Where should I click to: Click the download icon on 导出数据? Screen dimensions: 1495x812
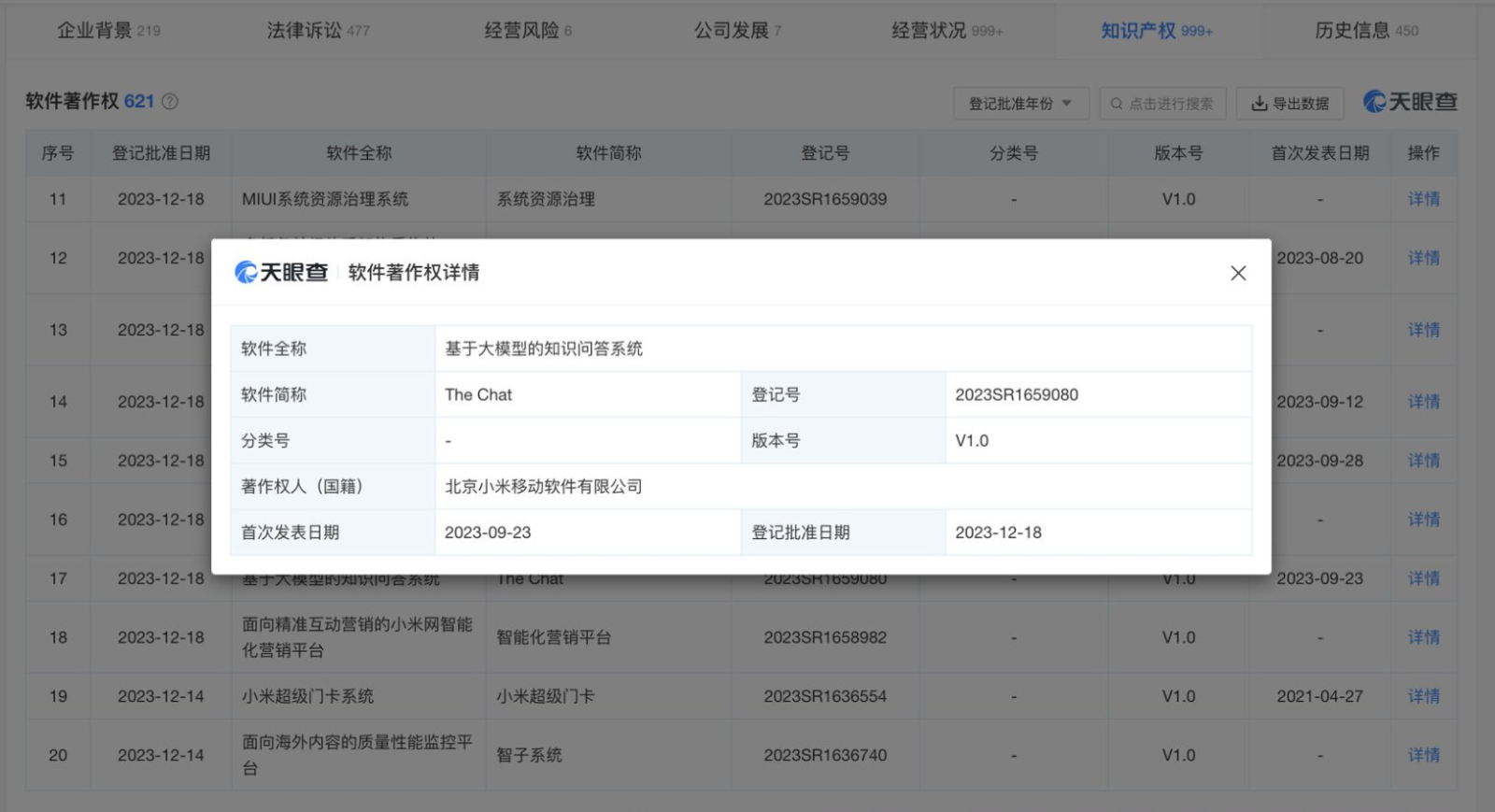pyautogui.click(x=1260, y=104)
